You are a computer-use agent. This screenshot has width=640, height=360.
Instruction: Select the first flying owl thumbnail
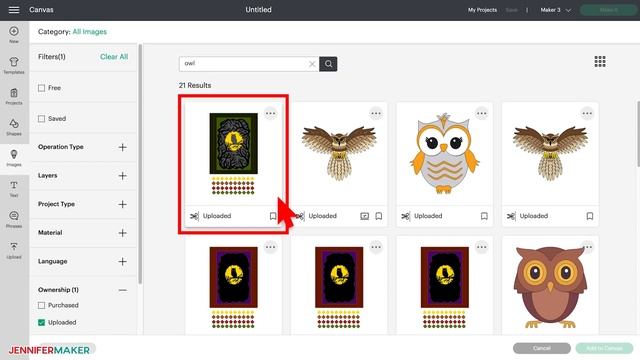point(339,153)
